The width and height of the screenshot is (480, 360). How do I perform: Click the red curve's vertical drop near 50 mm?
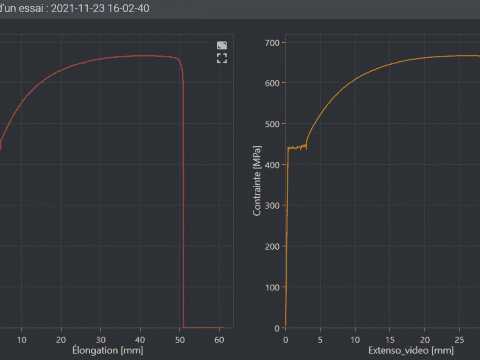point(183,203)
